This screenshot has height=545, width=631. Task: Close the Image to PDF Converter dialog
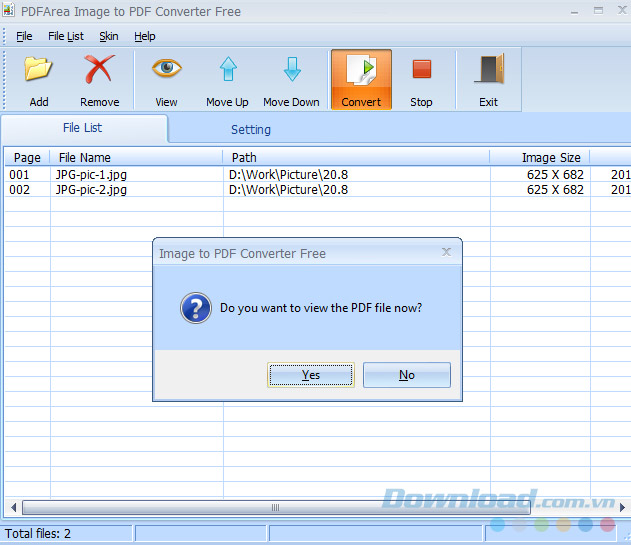coord(446,252)
